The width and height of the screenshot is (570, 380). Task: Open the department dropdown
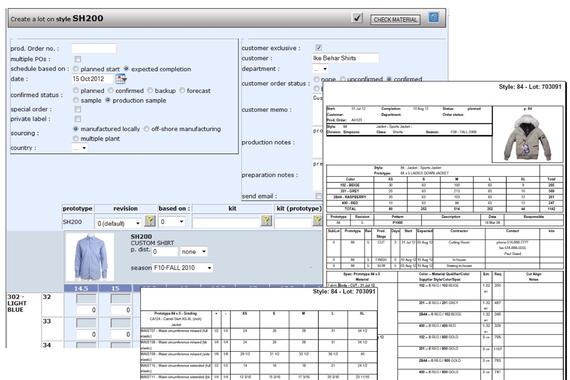320,69
